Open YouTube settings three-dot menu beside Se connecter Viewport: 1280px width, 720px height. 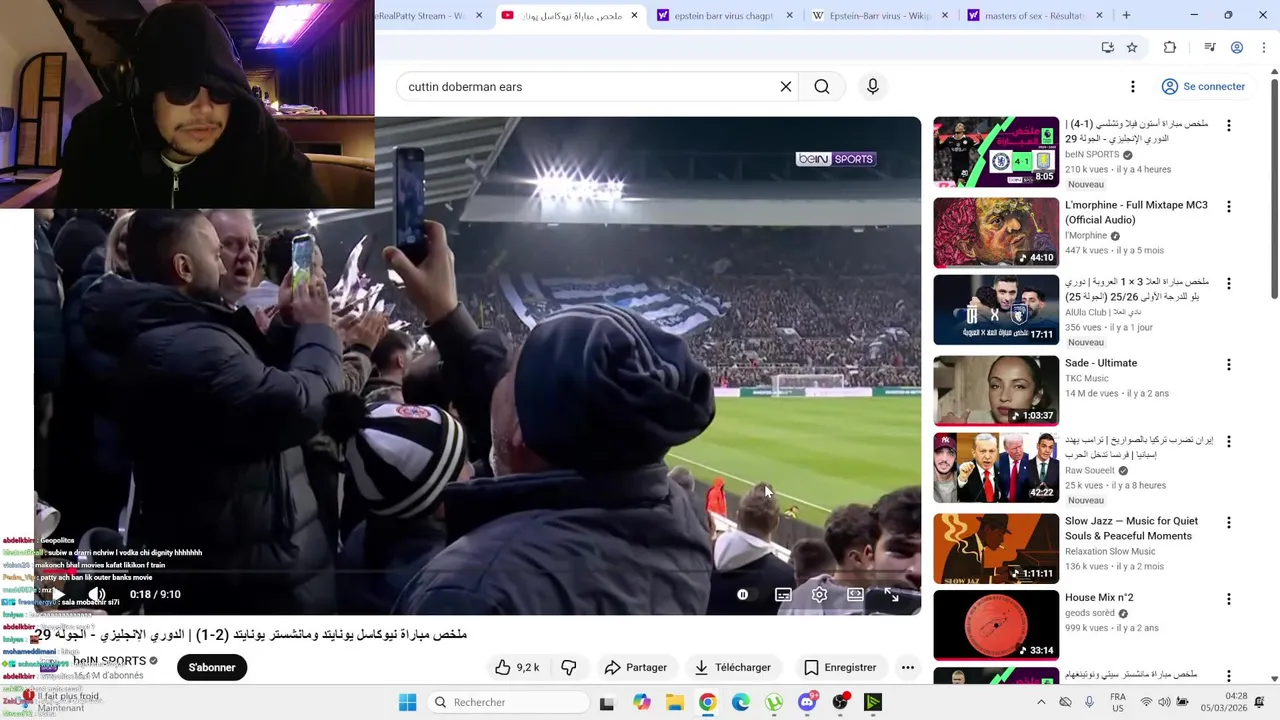click(1133, 87)
